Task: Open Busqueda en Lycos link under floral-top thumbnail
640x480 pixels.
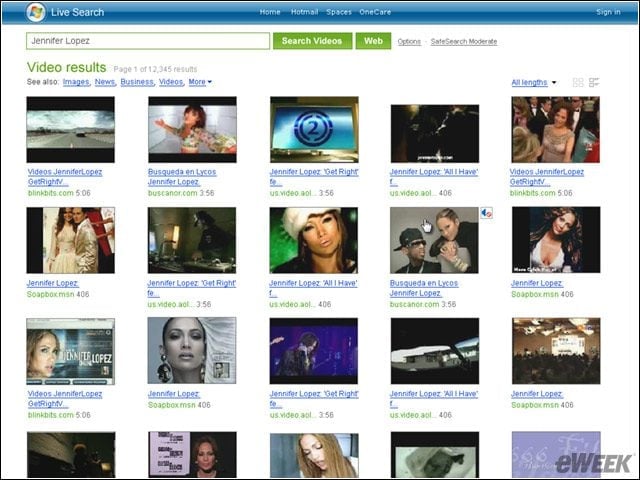Action: 182,177
